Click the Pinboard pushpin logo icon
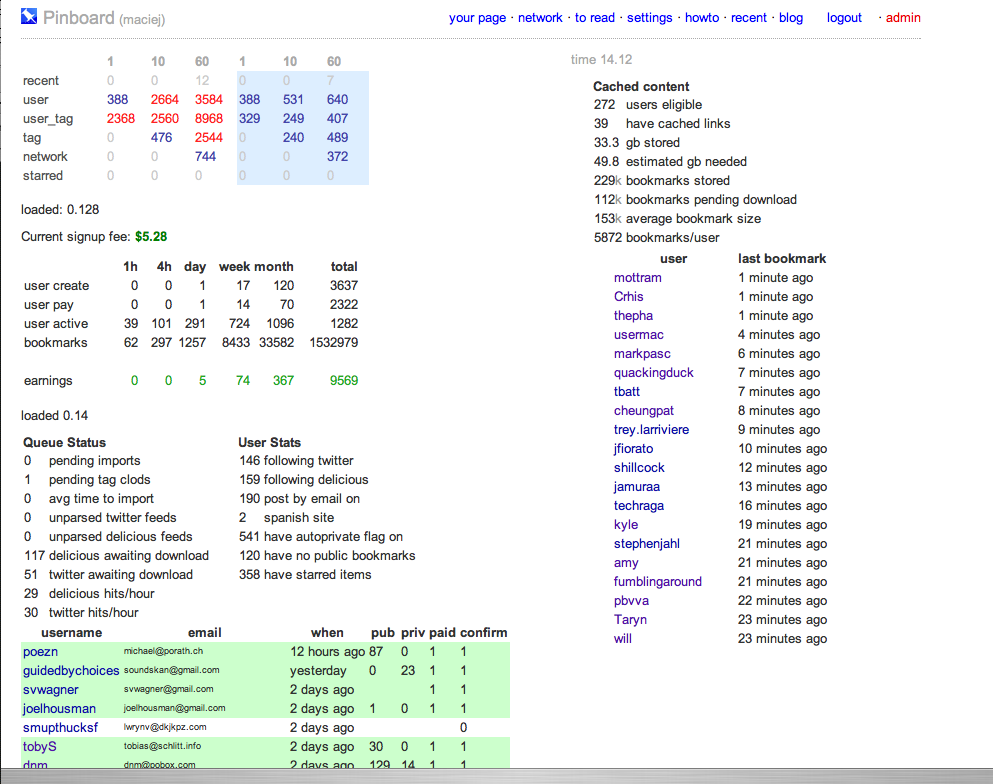Viewport: 993px width, 784px height. point(29,16)
